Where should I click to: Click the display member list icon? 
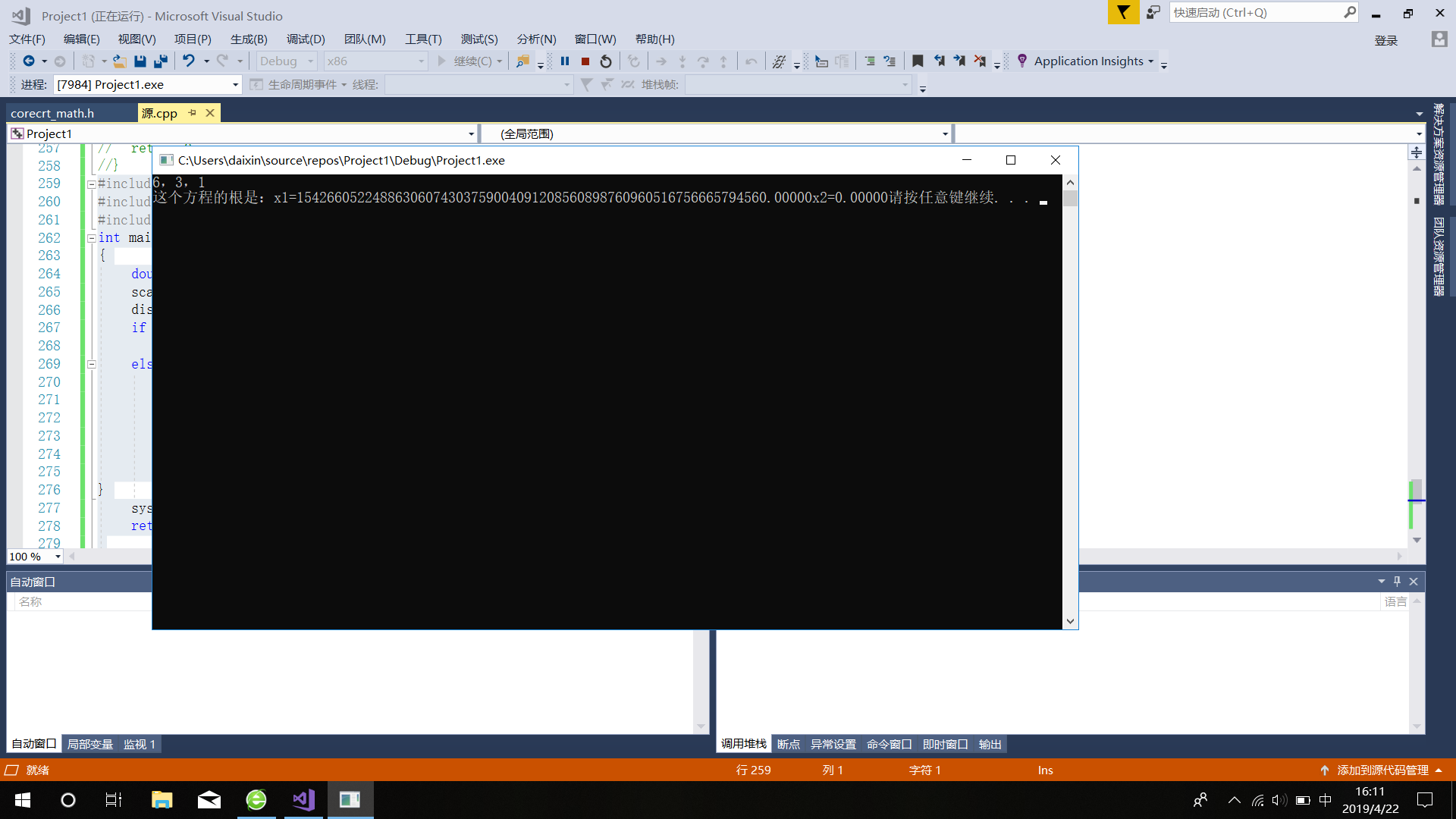(x=821, y=61)
